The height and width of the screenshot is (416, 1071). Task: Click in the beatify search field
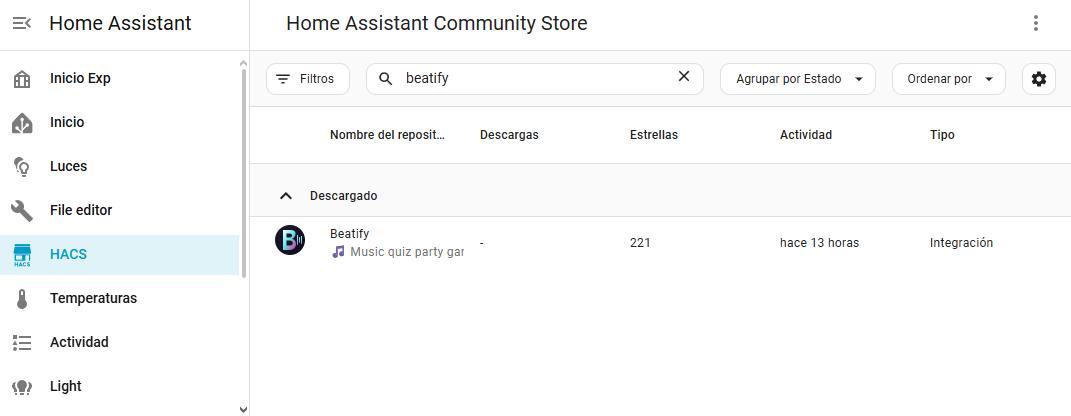click(533, 79)
